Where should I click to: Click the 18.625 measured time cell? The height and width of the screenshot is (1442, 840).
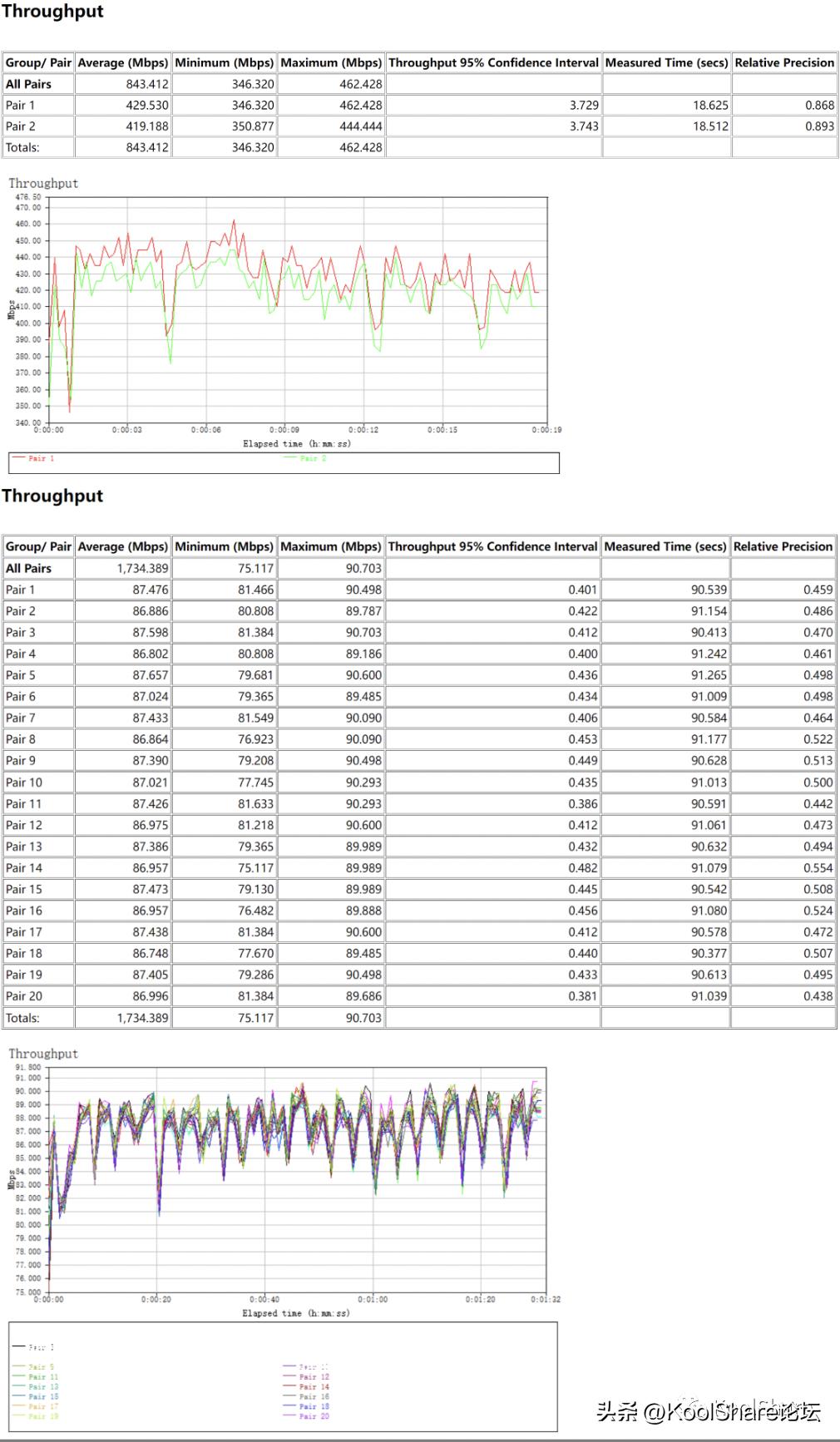(711, 106)
